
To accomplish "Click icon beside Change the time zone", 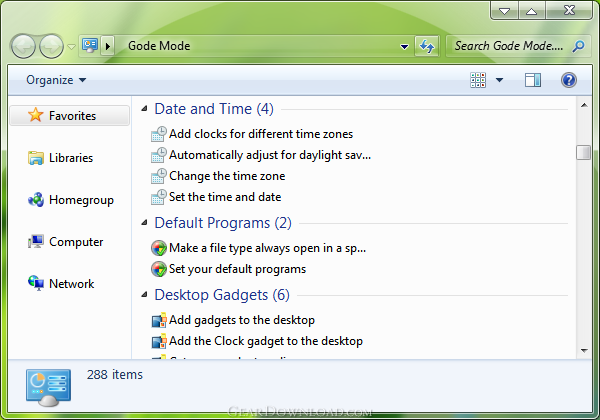I will (x=158, y=176).
